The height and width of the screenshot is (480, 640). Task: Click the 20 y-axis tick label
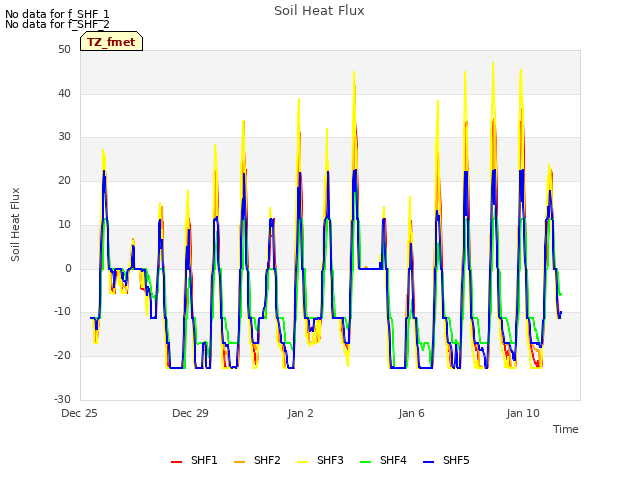point(64,180)
